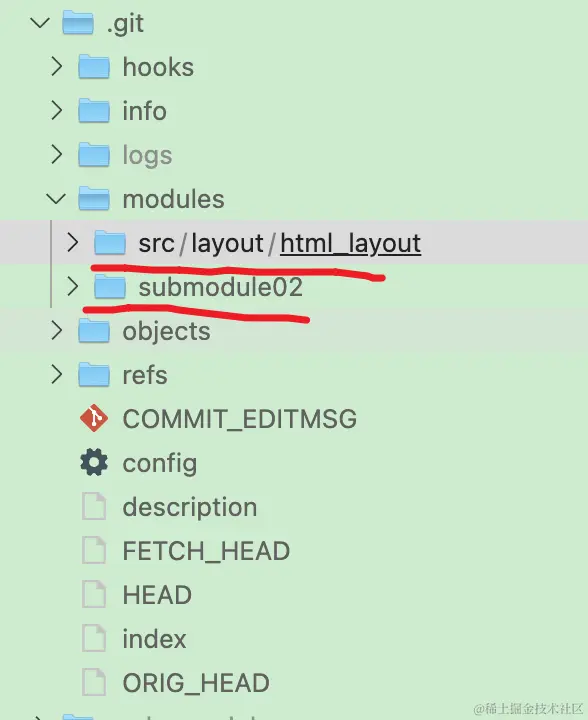Screen dimensions: 588x720
Task: Select the layout path segment
Action: pos(227,243)
